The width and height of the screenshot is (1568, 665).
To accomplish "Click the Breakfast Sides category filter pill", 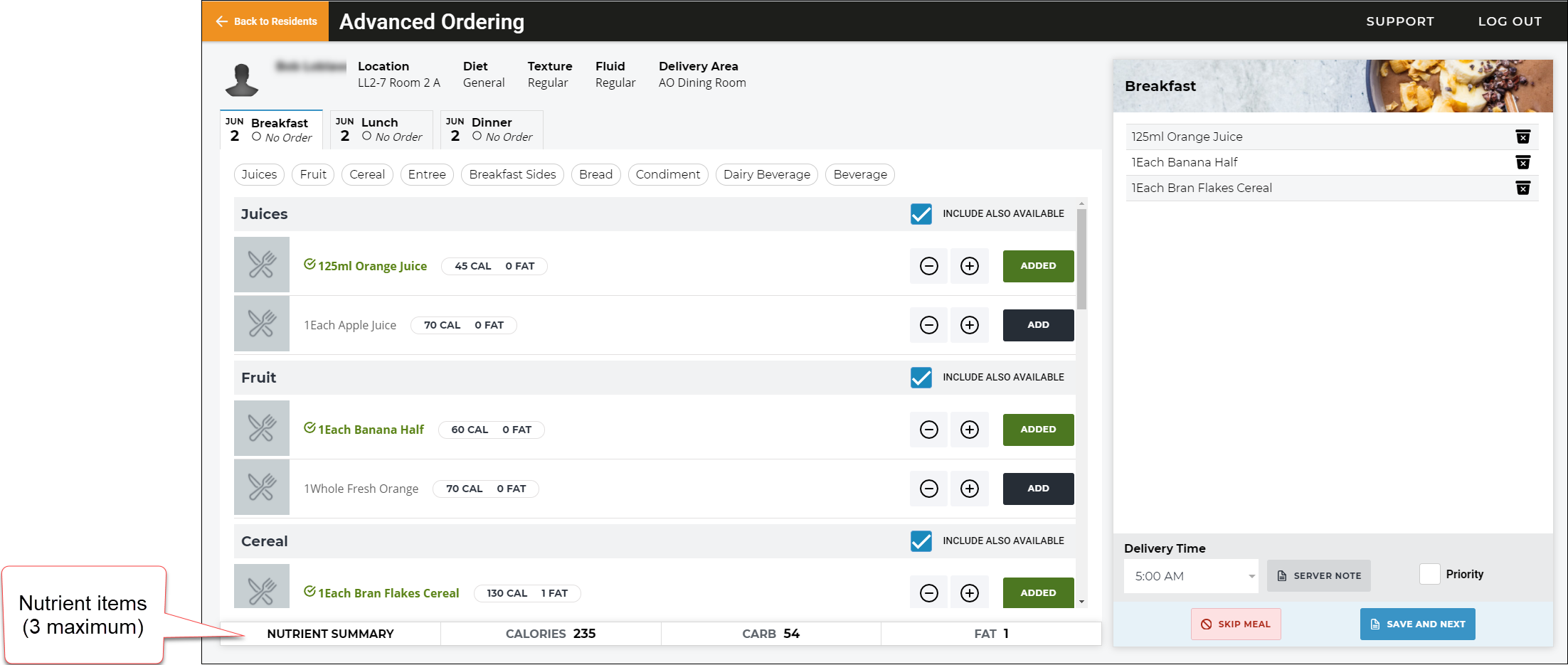I will pos(512,174).
